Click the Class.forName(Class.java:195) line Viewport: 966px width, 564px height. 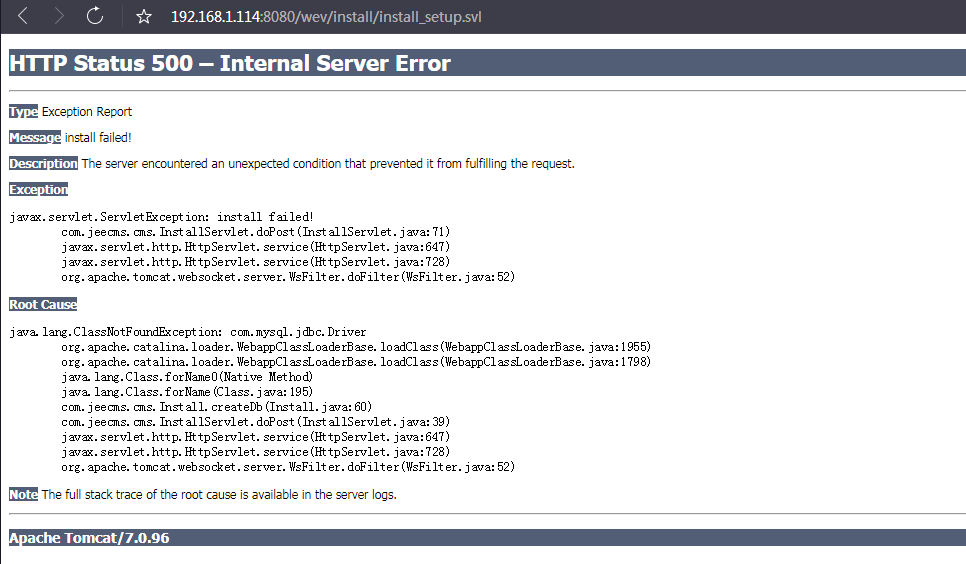[x=187, y=392]
